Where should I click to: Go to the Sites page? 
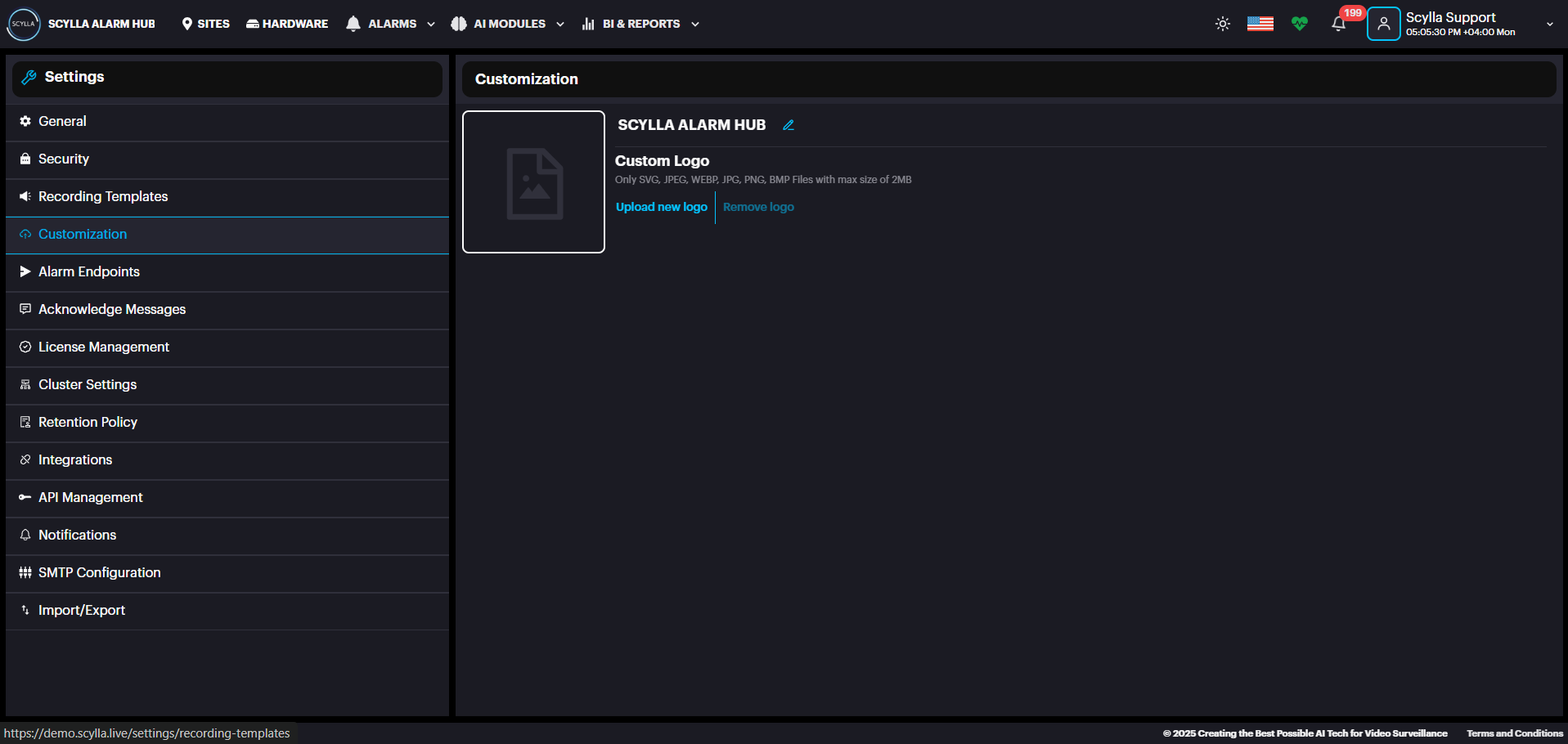tap(206, 24)
